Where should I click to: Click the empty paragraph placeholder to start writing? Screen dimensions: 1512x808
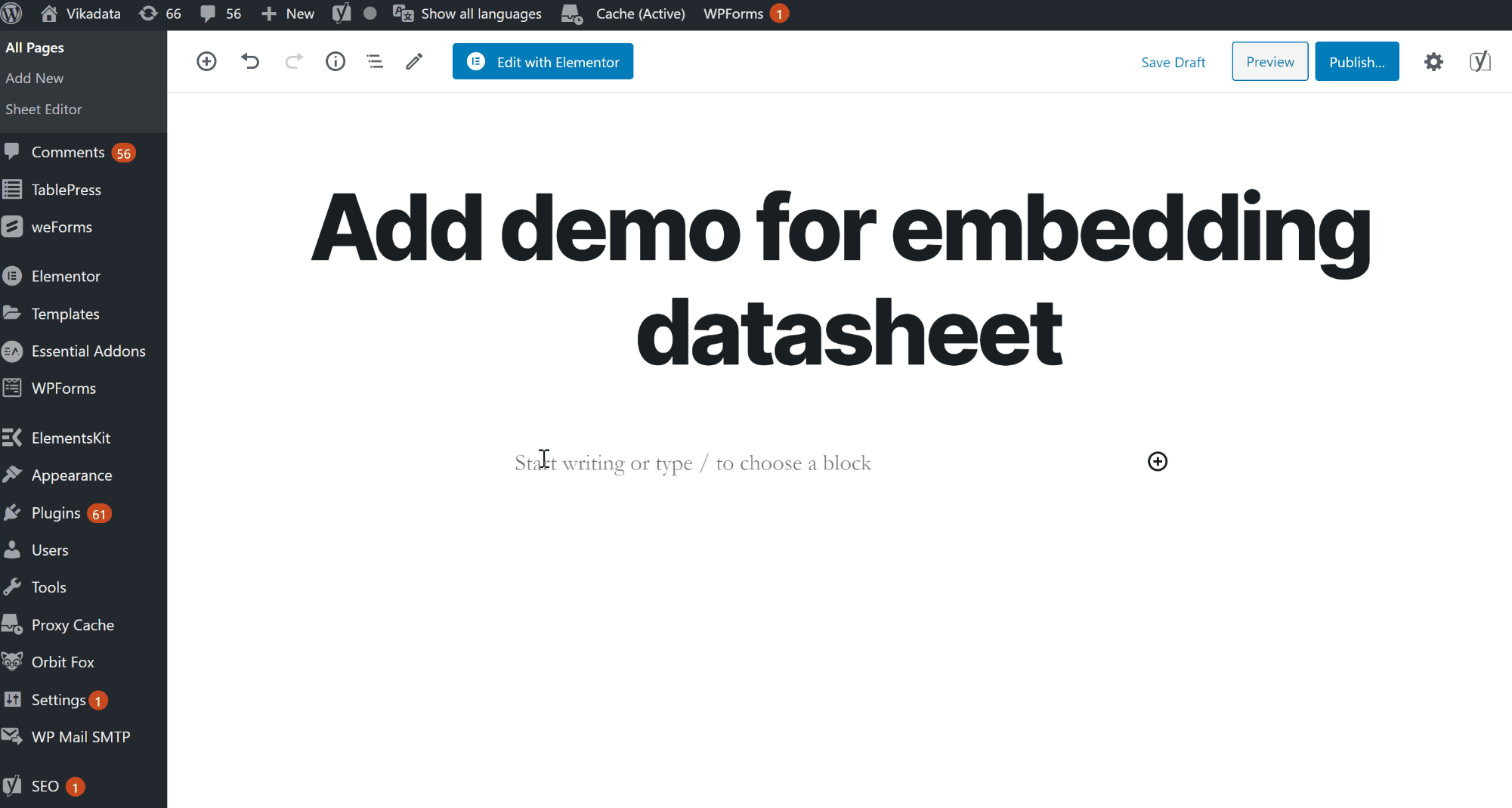pos(692,462)
